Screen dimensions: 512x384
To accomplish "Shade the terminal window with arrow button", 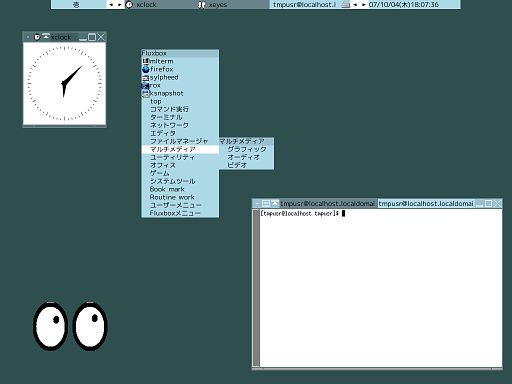I will [274, 203].
